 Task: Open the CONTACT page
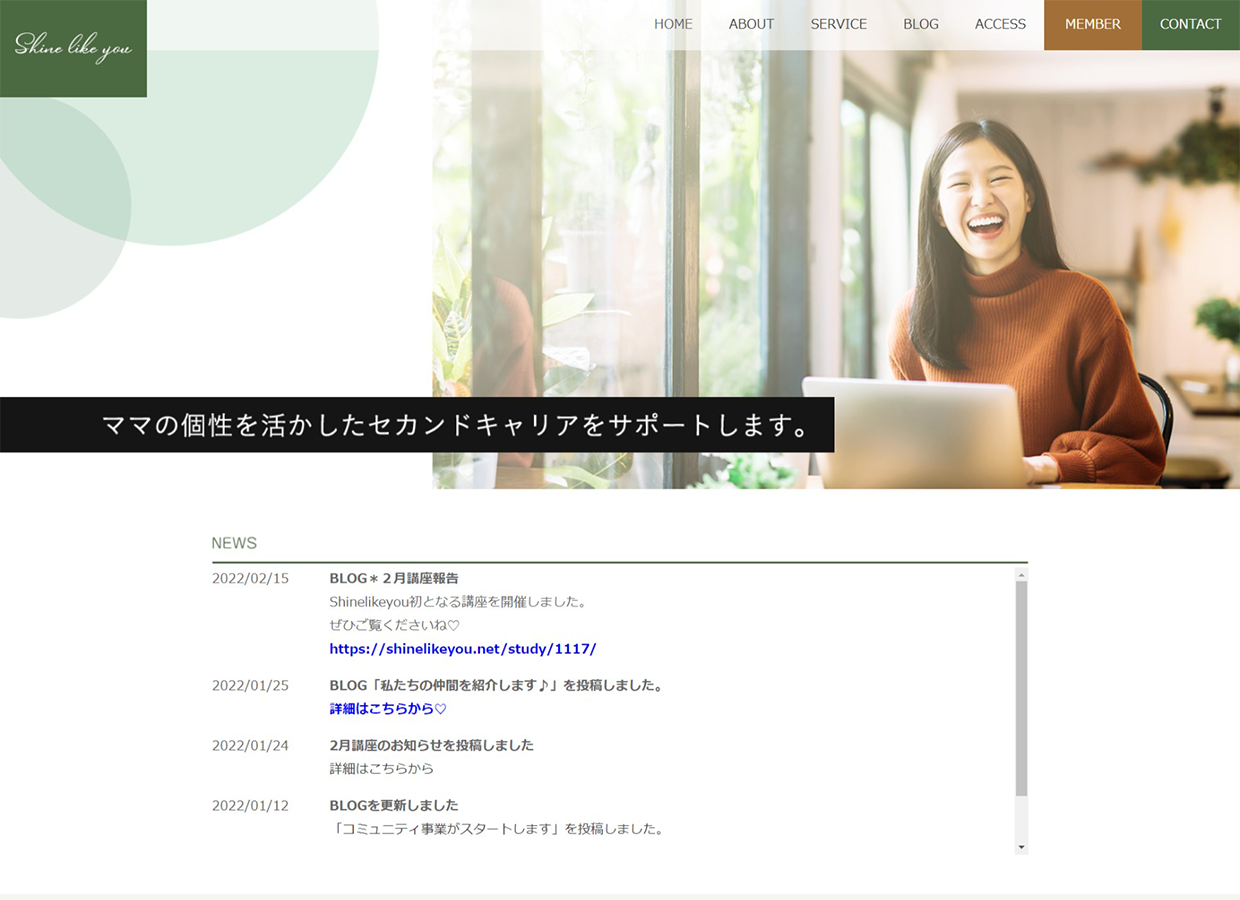(1190, 24)
